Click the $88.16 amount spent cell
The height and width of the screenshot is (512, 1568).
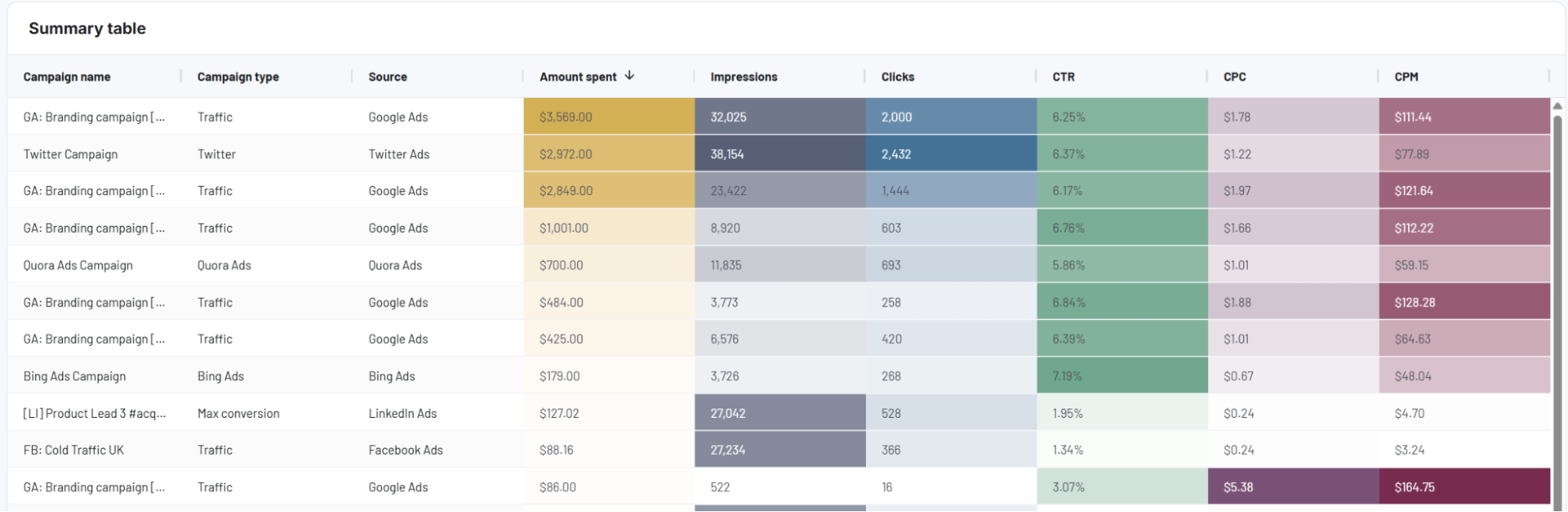[x=609, y=450]
